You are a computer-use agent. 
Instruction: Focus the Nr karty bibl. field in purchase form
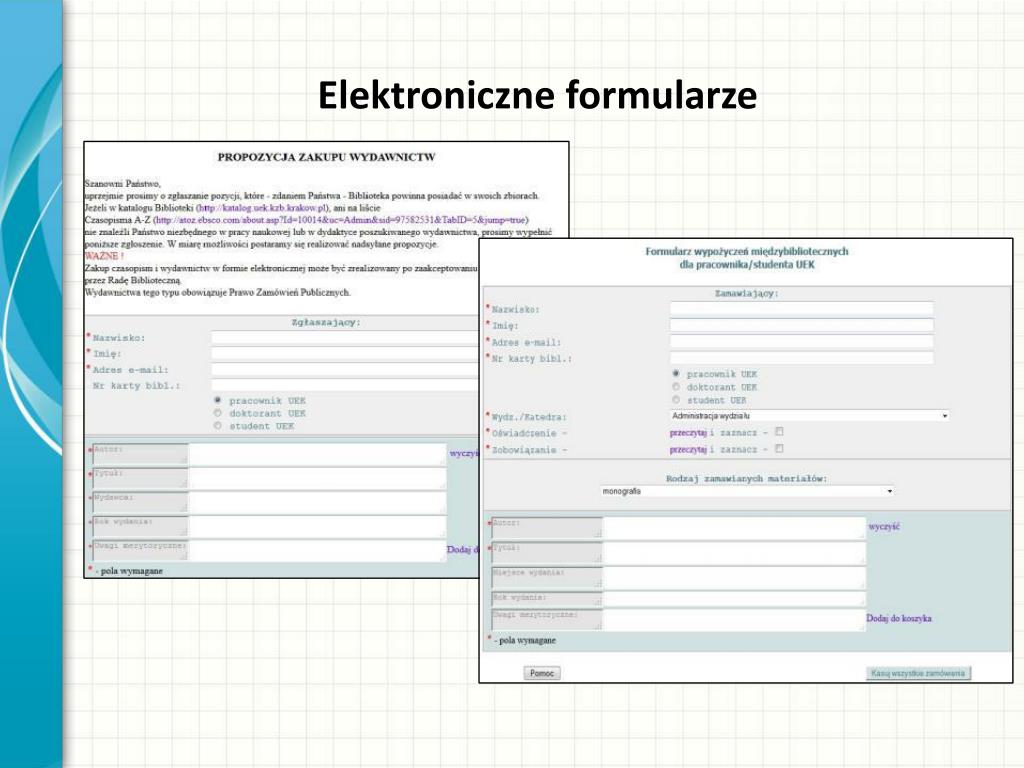[x=345, y=385]
